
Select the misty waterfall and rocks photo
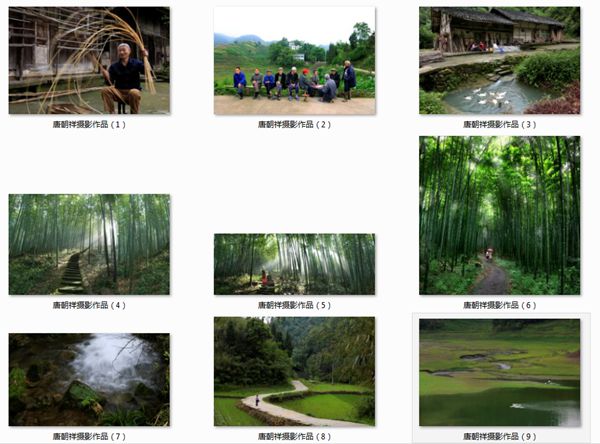point(89,379)
